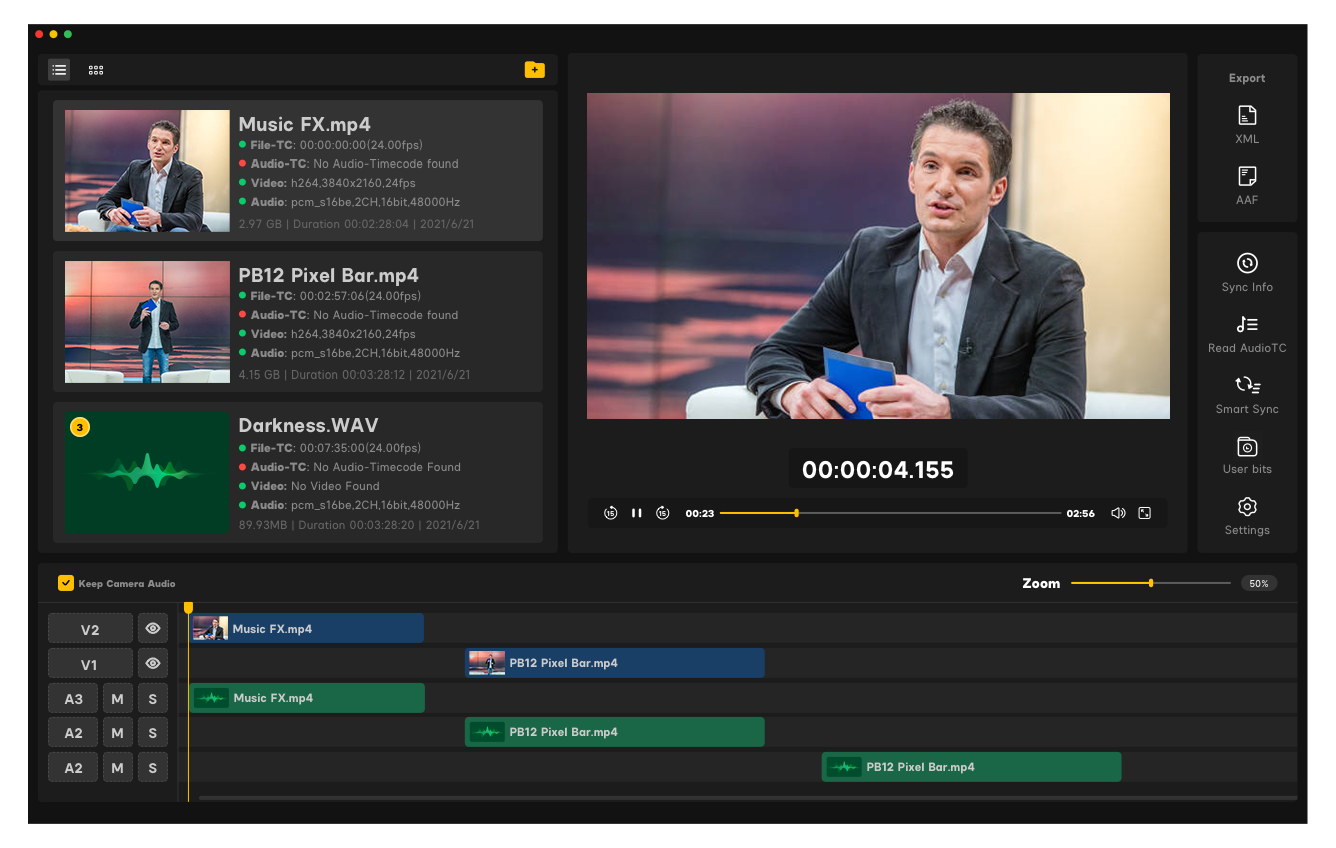Add new folder with yellow button
Screen dimensions: 1336x848
click(x=535, y=70)
